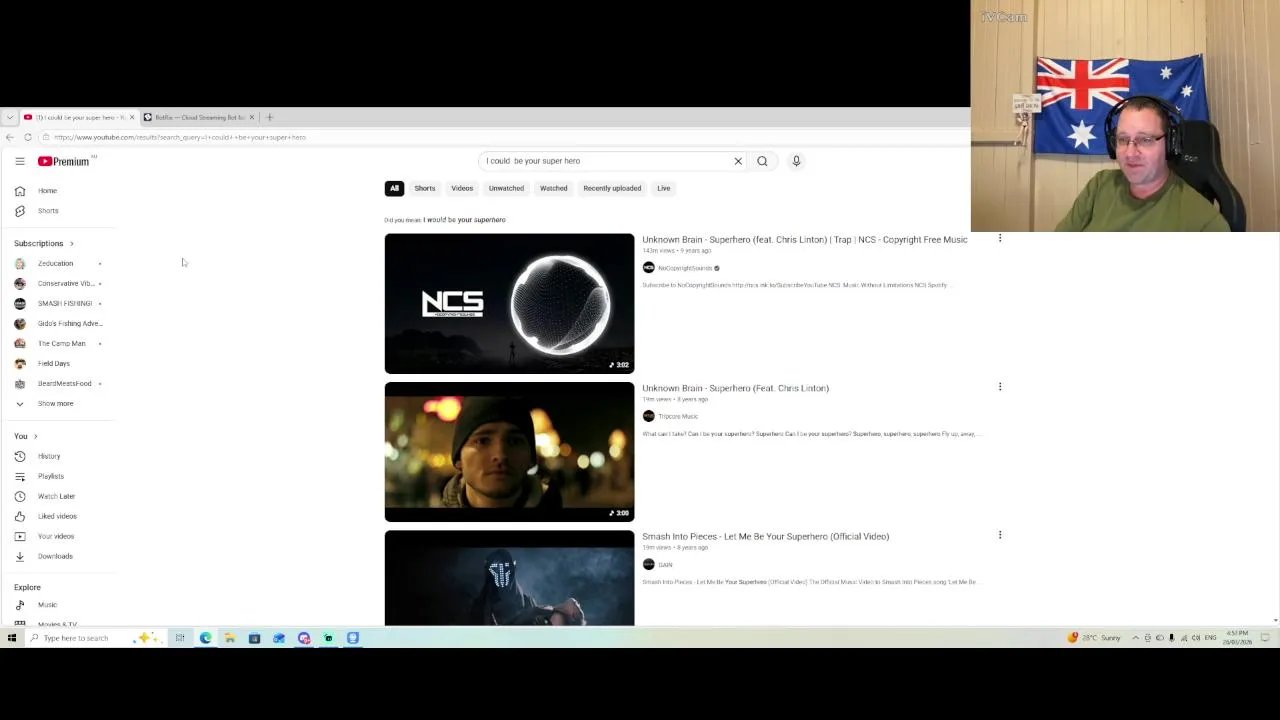Select the Shorts filter chip

(x=425, y=188)
